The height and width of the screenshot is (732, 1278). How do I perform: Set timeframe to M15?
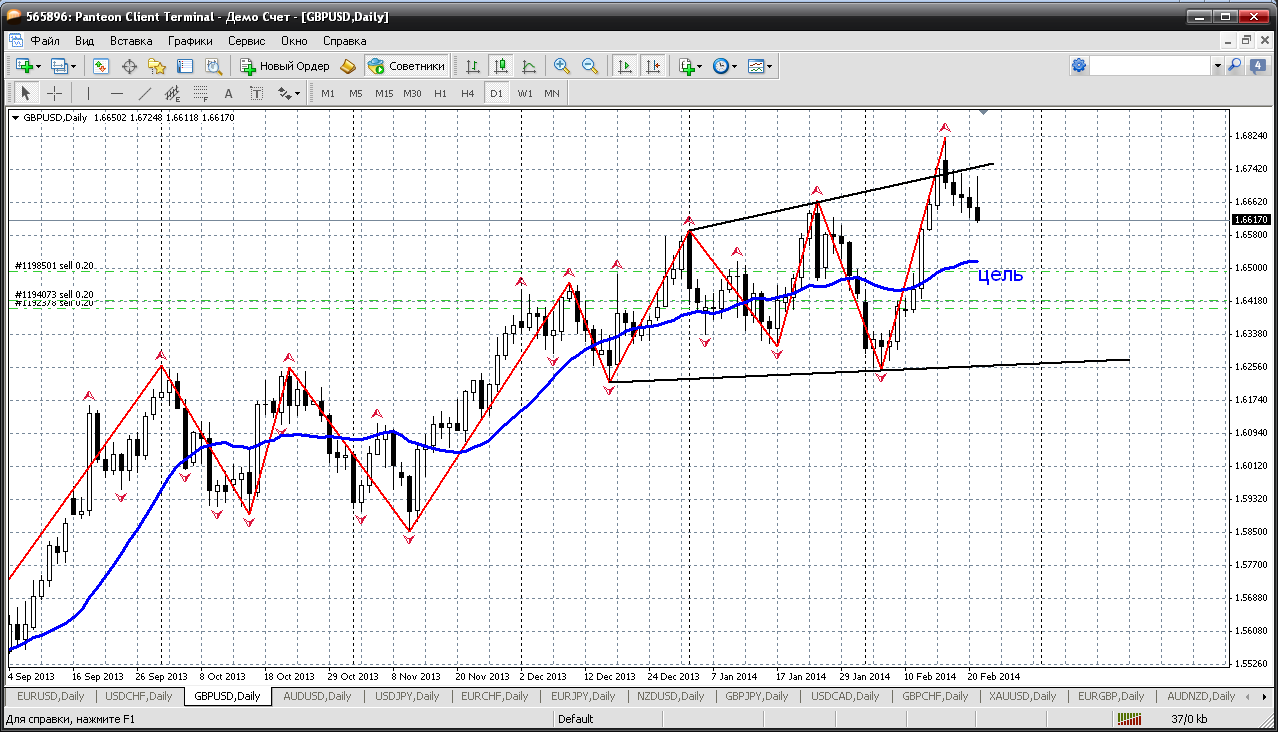coord(383,93)
